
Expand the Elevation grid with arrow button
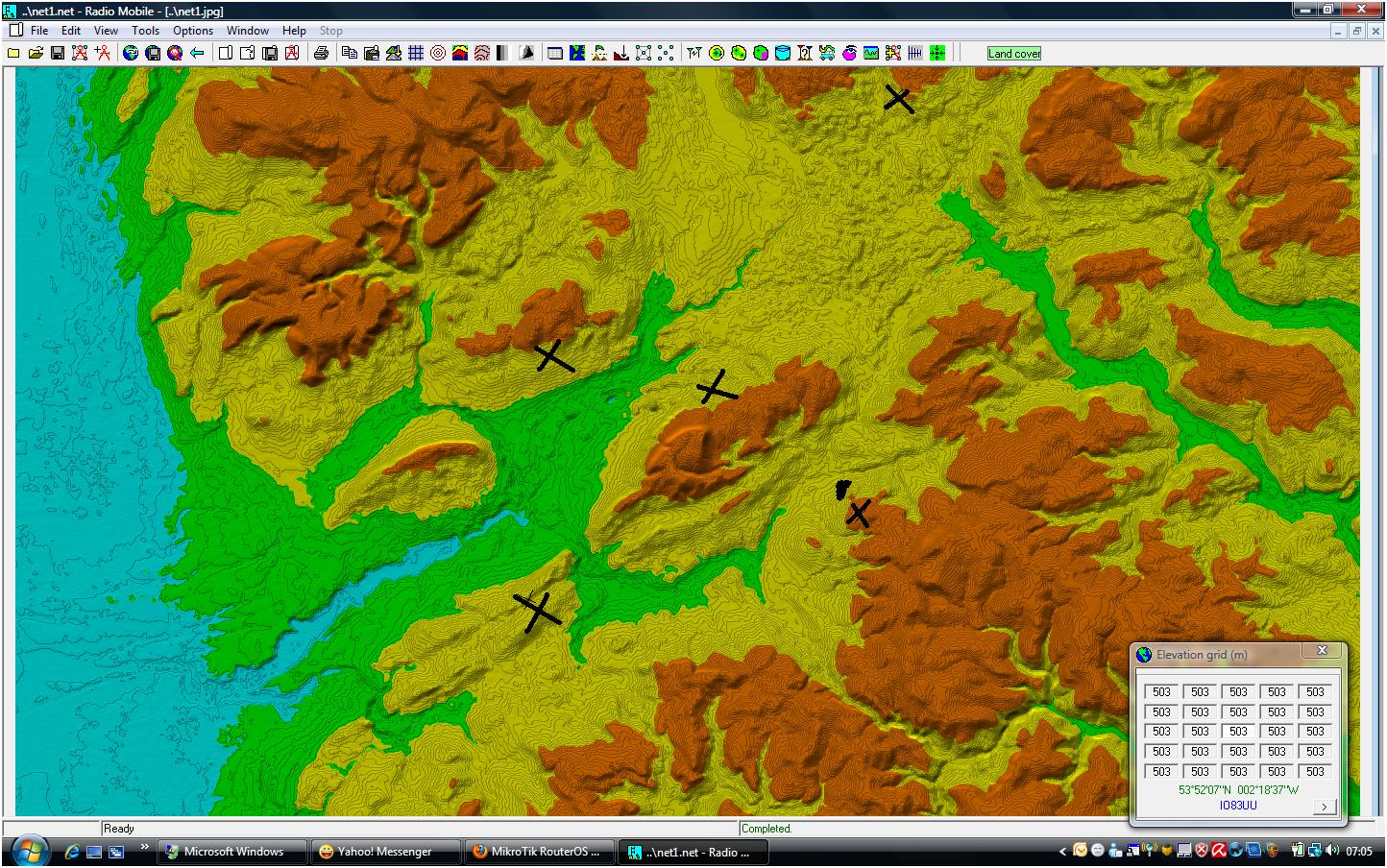[1325, 807]
